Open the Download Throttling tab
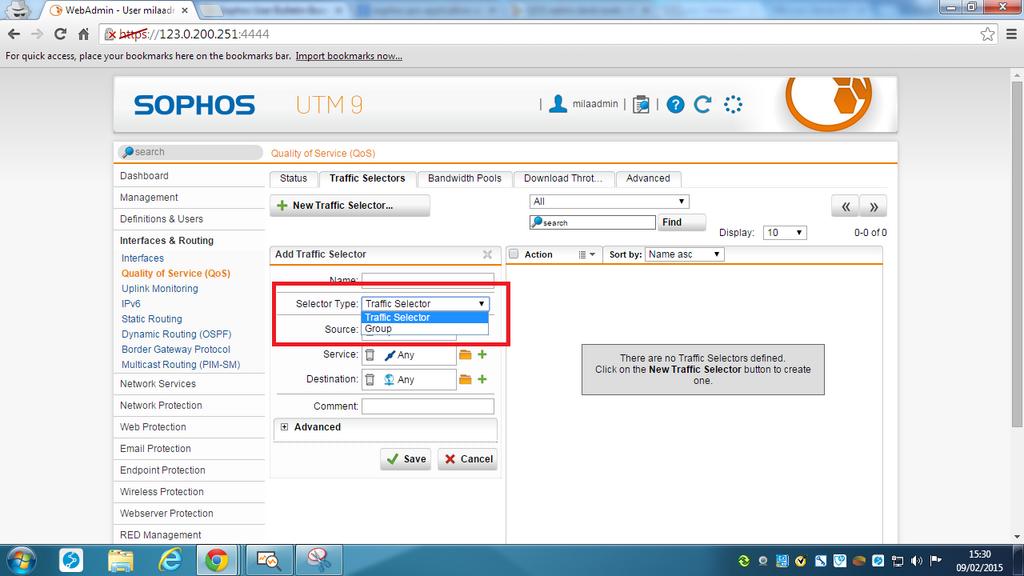The height and width of the screenshot is (576, 1024). pyautogui.click(x=563, y=178)
